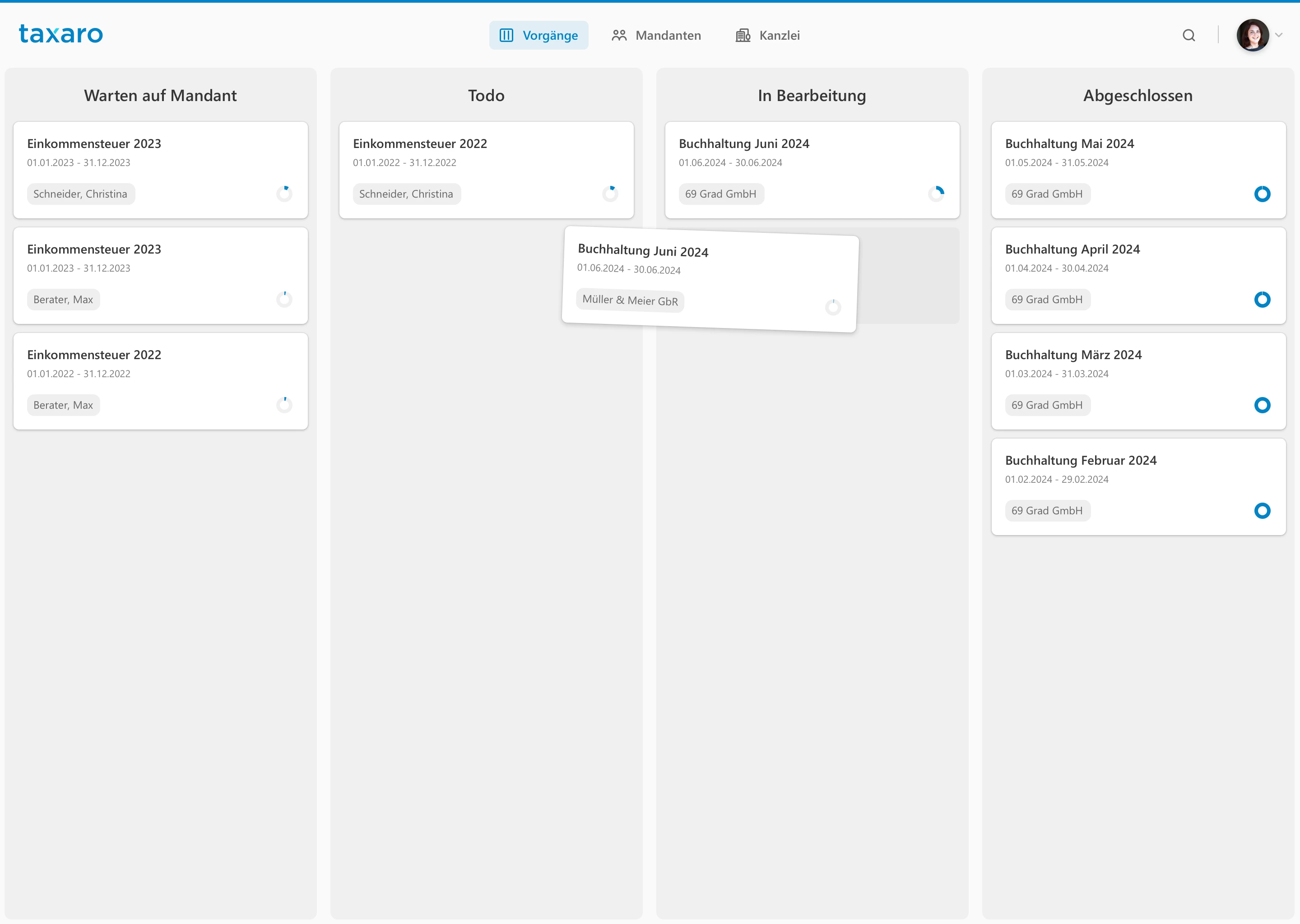
Task: Click the Abgeschlossen column header
Action: [x=1138, y=96]
